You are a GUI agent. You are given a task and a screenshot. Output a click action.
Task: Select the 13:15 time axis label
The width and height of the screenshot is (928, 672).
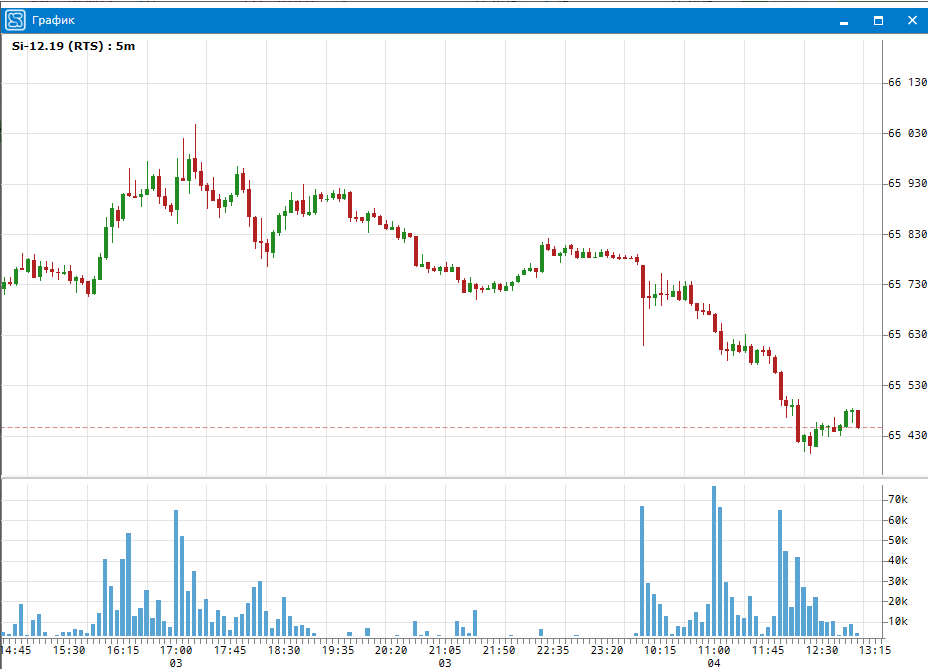pyautogui.click(x=876, y=650)
